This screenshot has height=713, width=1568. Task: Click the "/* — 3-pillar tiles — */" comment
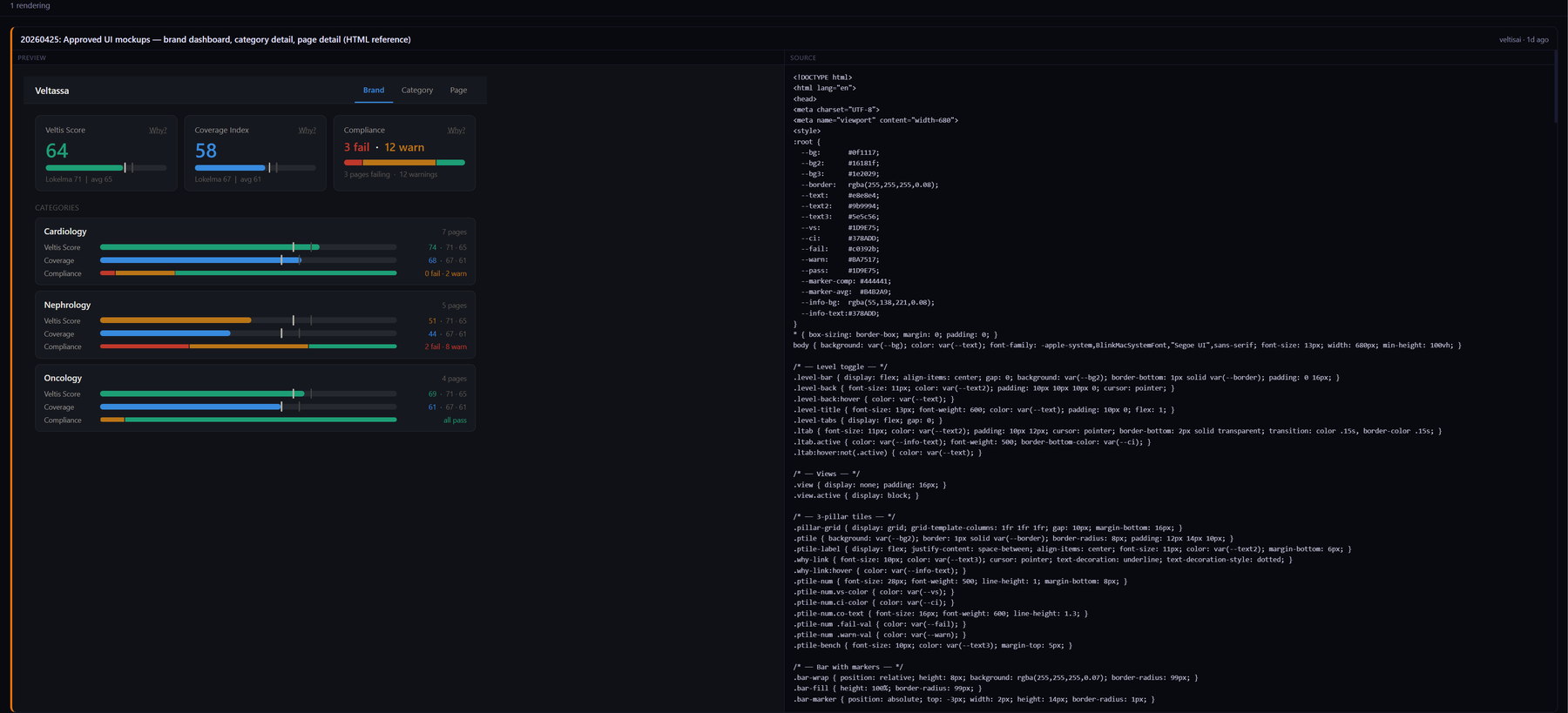point(844,517)
